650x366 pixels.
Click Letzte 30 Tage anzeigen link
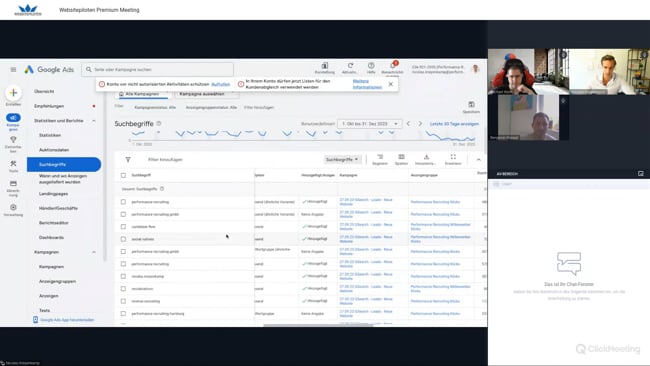(454, 124)
